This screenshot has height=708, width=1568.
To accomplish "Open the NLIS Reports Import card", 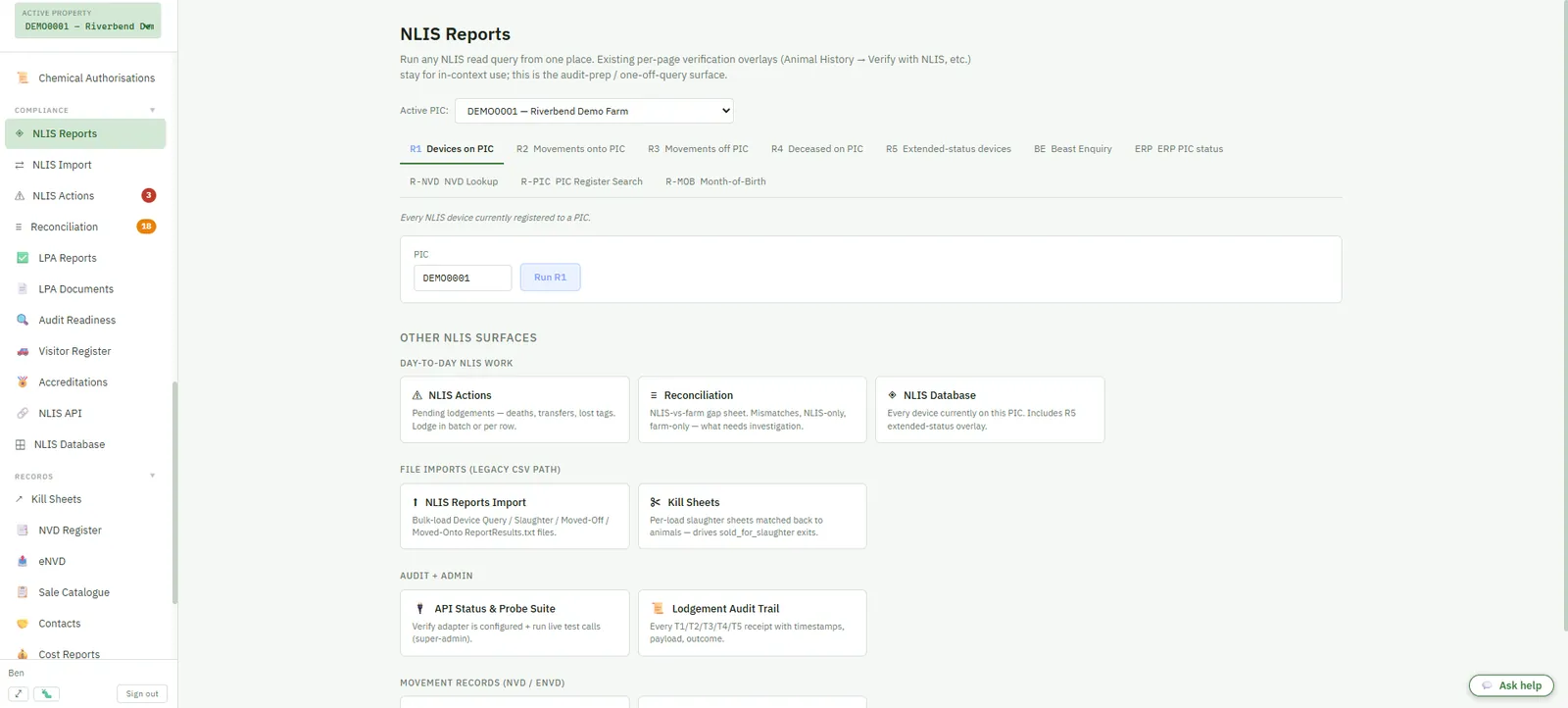I will coord(514,516).
